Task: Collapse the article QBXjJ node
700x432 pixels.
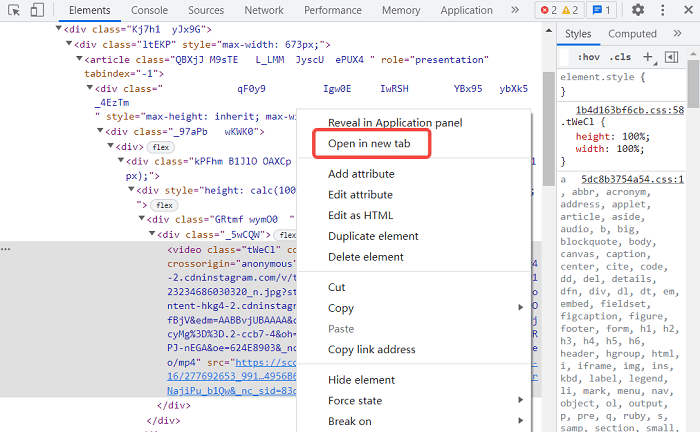Action: tap(79, 58)
